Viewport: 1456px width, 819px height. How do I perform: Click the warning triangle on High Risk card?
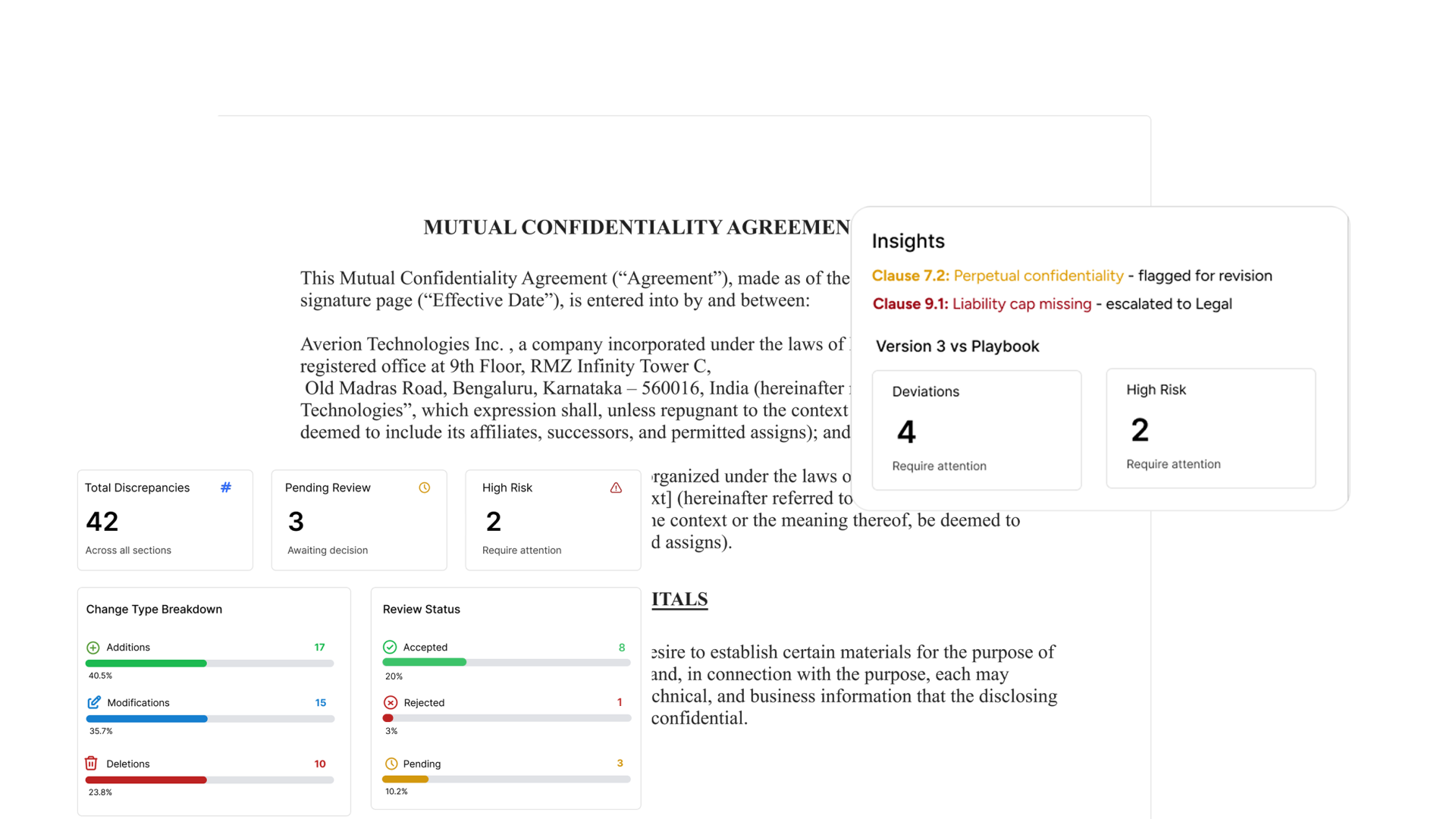point(615,488)
